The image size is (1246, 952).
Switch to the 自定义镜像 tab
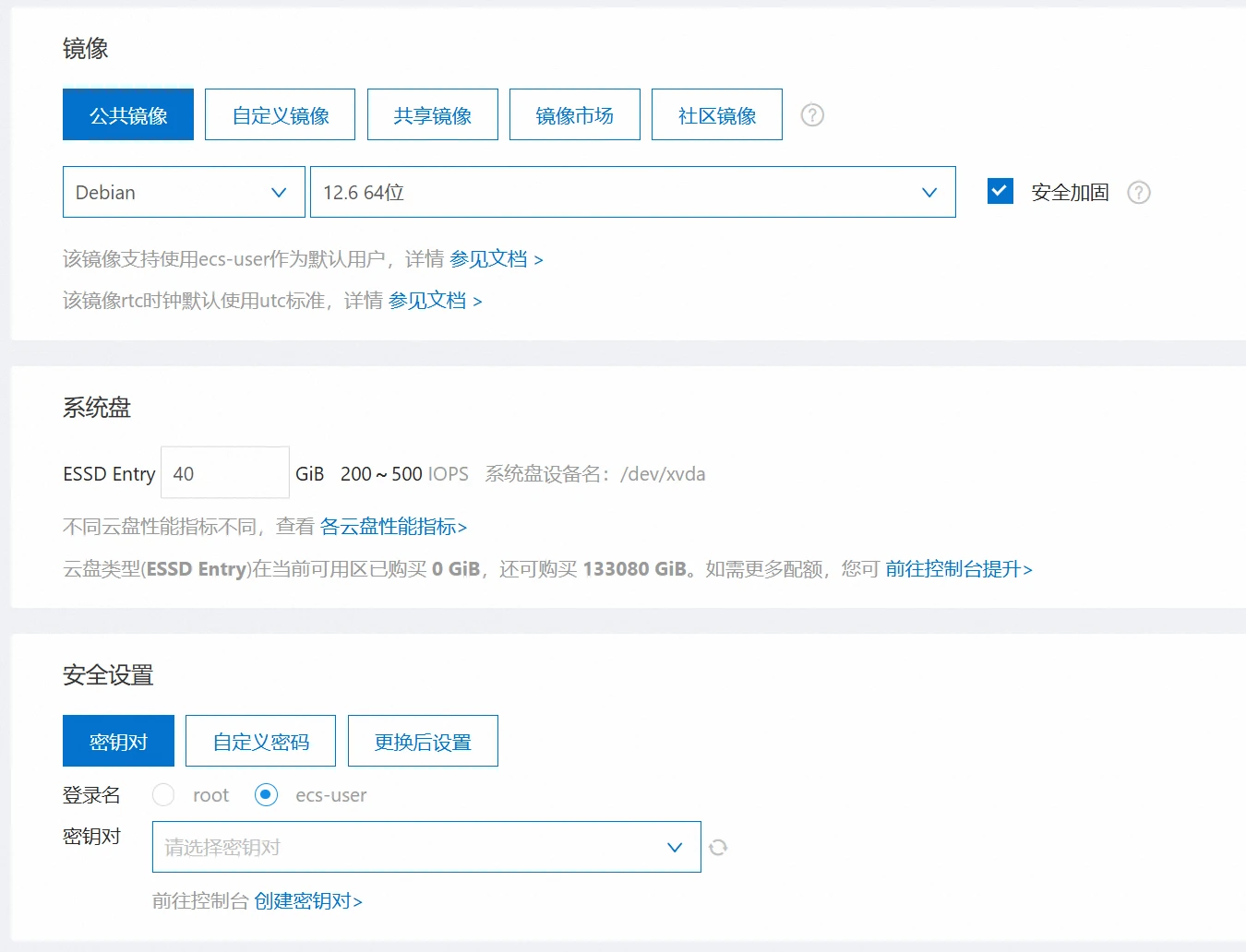(x=280, y=114)
